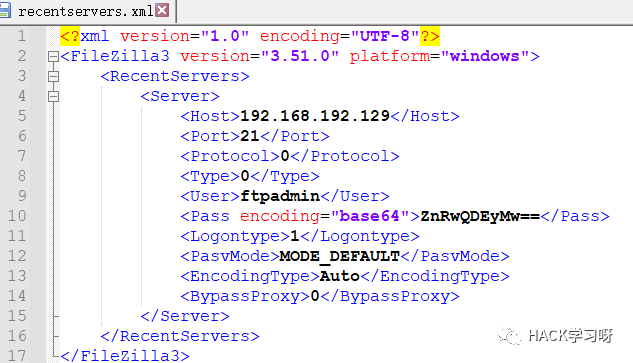633x363 pixels.
Task: Click the opening BypassProxy tag
Action: coord(245,296)
